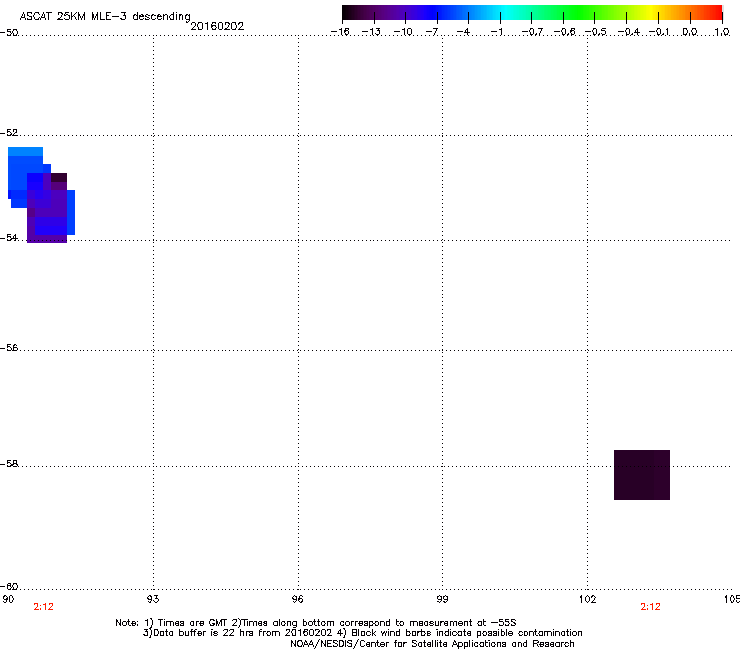
Task: Click the 99 longitude label
Action: point(442,599)
